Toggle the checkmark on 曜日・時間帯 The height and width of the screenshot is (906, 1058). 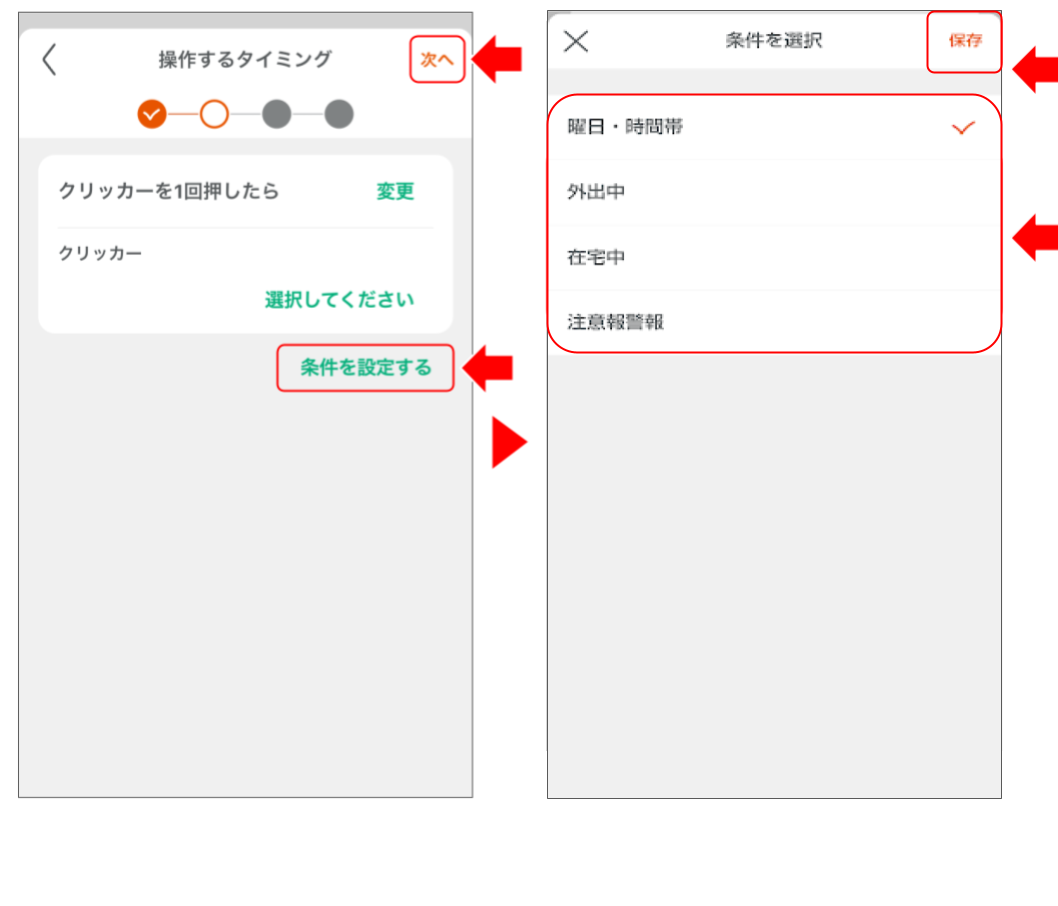click(963, 127)
